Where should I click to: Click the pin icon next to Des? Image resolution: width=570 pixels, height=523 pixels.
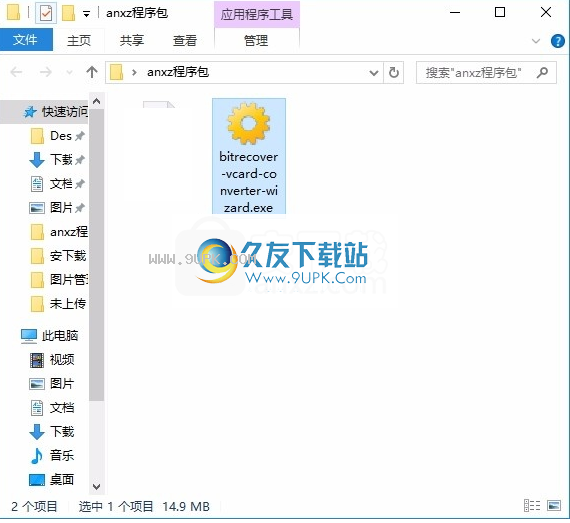coord(80,136)
